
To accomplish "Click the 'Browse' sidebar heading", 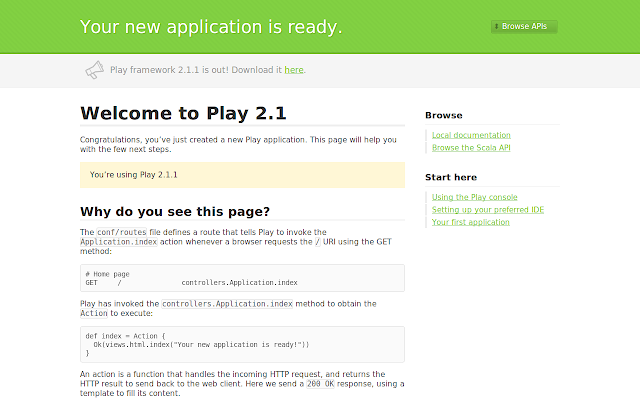I will pyautogui.click(x=444, y=116).
